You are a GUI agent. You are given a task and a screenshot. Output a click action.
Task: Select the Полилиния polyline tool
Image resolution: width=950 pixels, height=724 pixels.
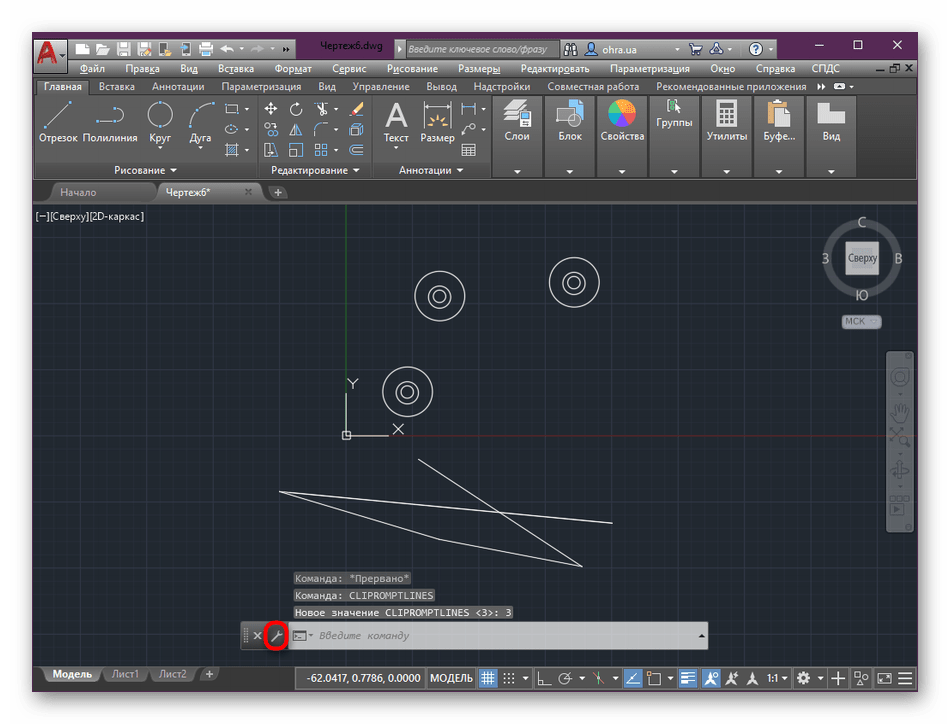click(x=110, y=122)
